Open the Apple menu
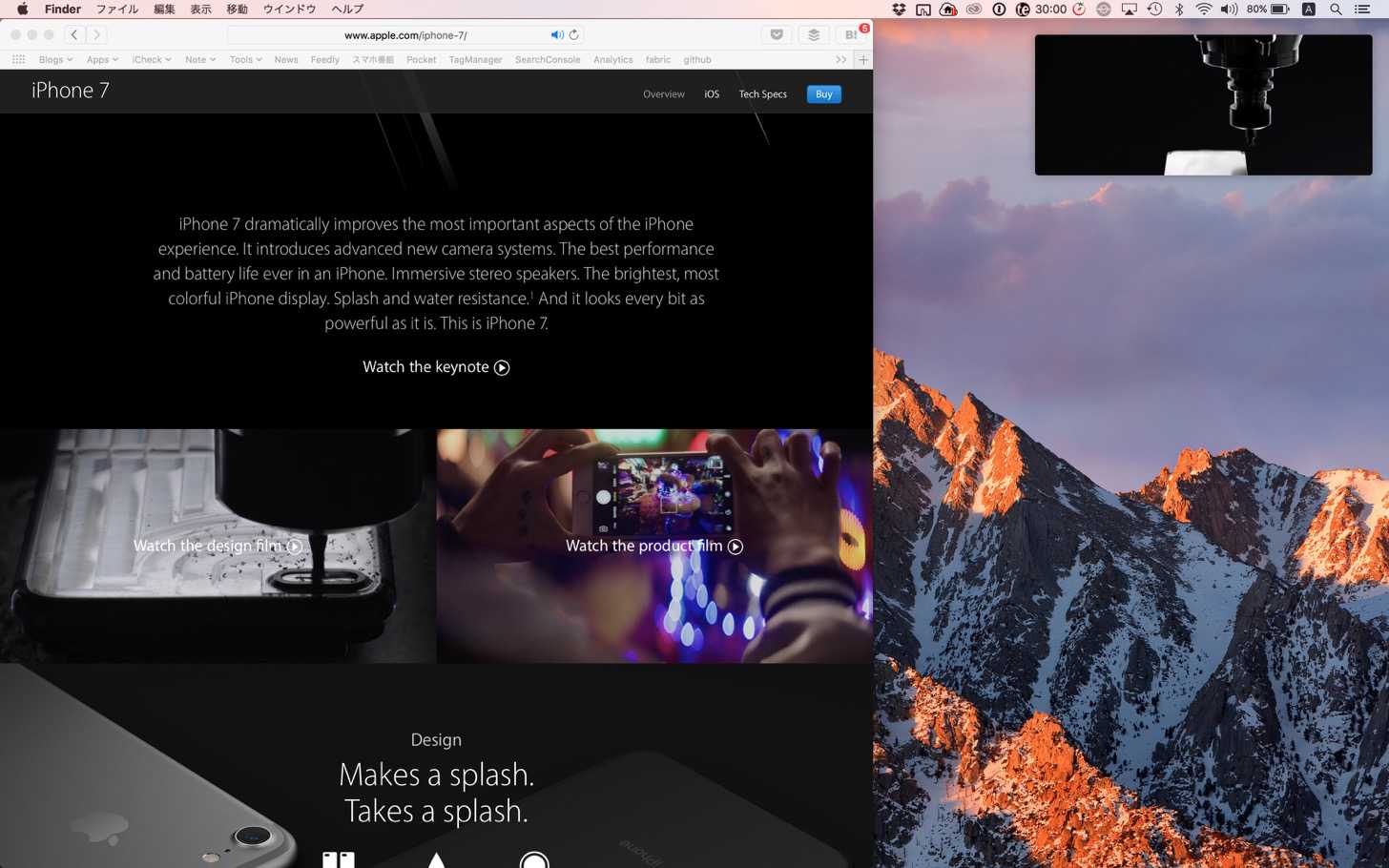The width and height of the screenshot is (1389, 868). (22, 10)
